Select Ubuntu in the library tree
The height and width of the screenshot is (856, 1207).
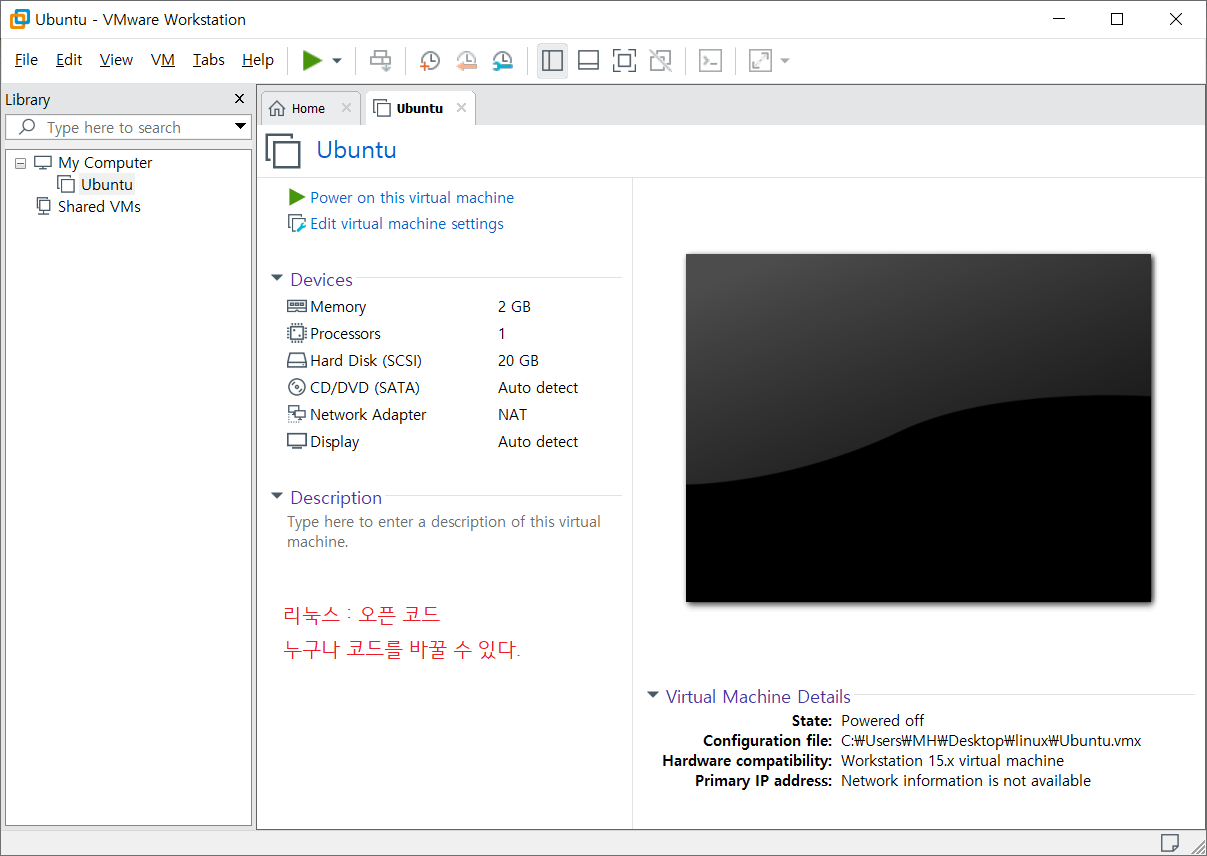click(106, 185)
